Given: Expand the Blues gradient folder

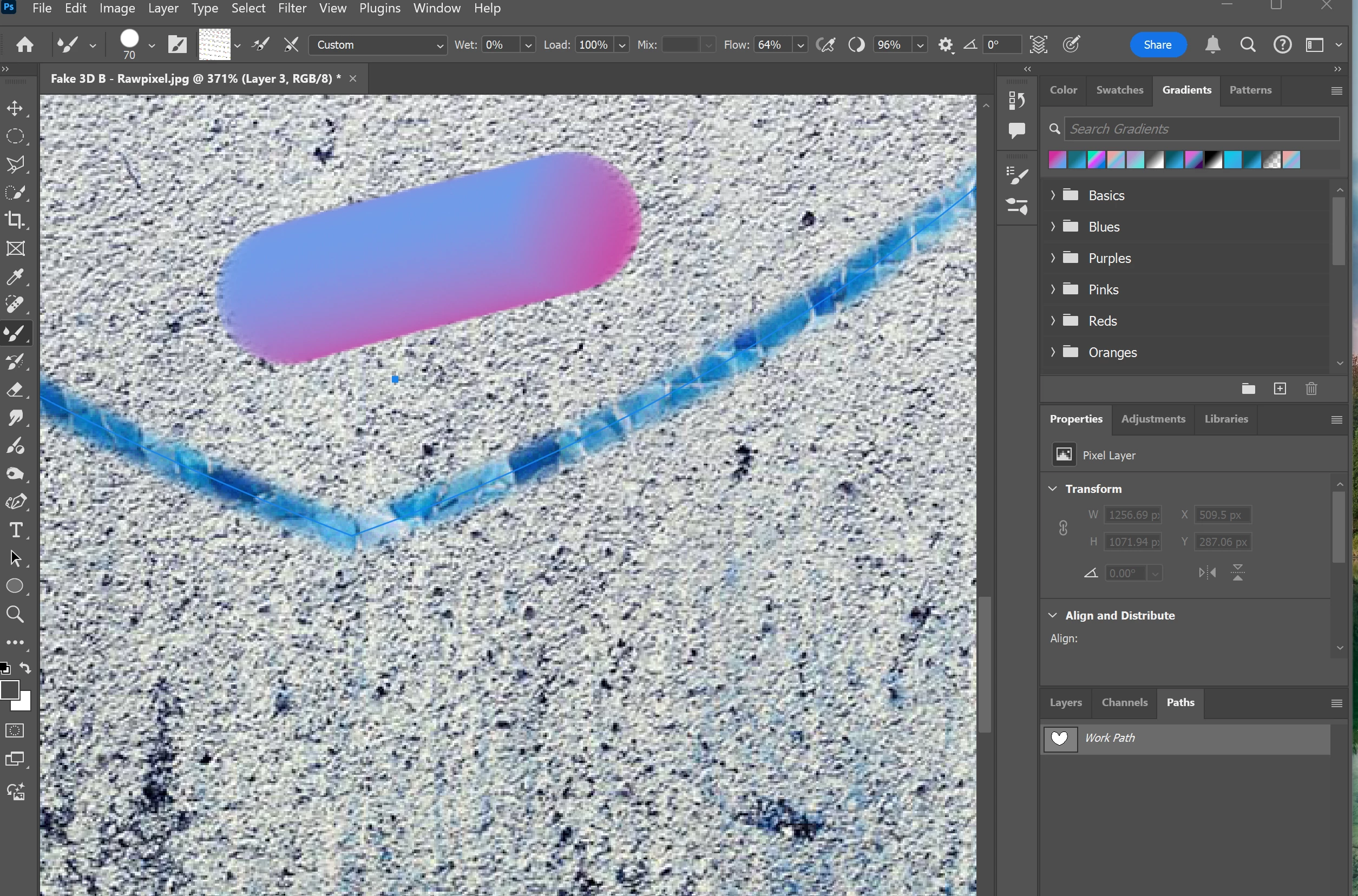Looking at the screenshot, I should 1053,227.
